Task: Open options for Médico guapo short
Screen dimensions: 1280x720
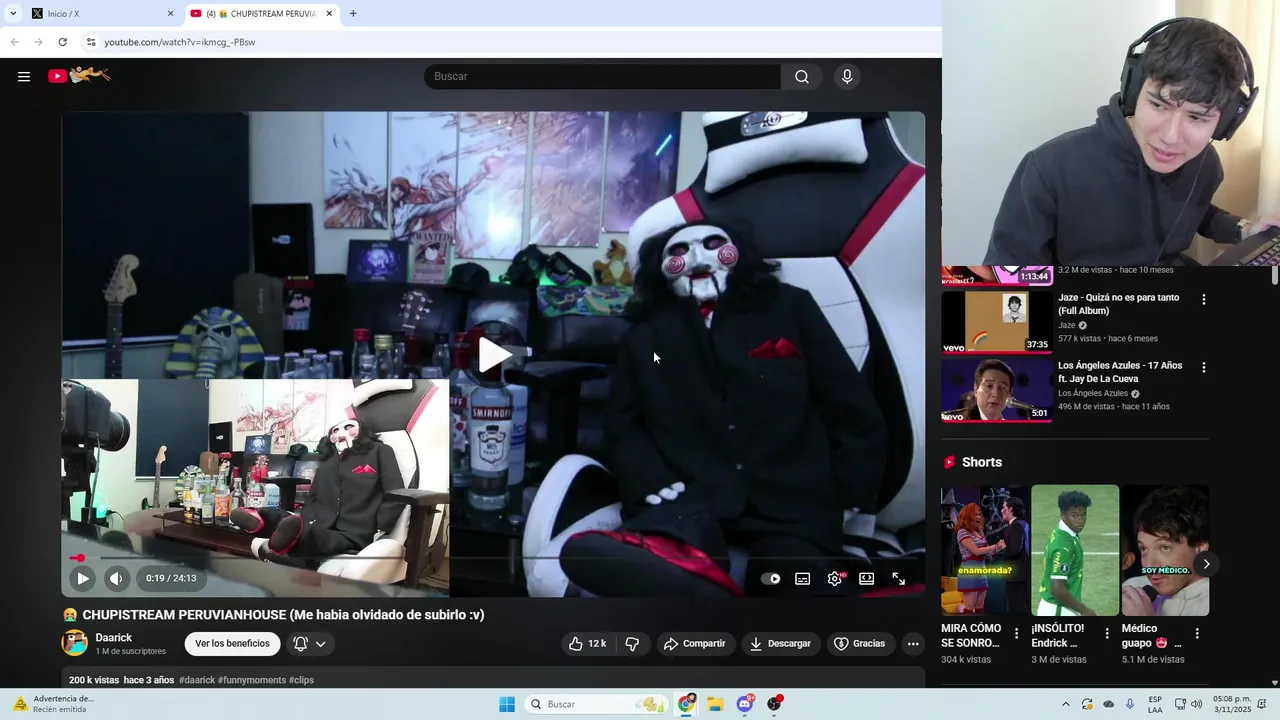Action: pos(1197,633)
